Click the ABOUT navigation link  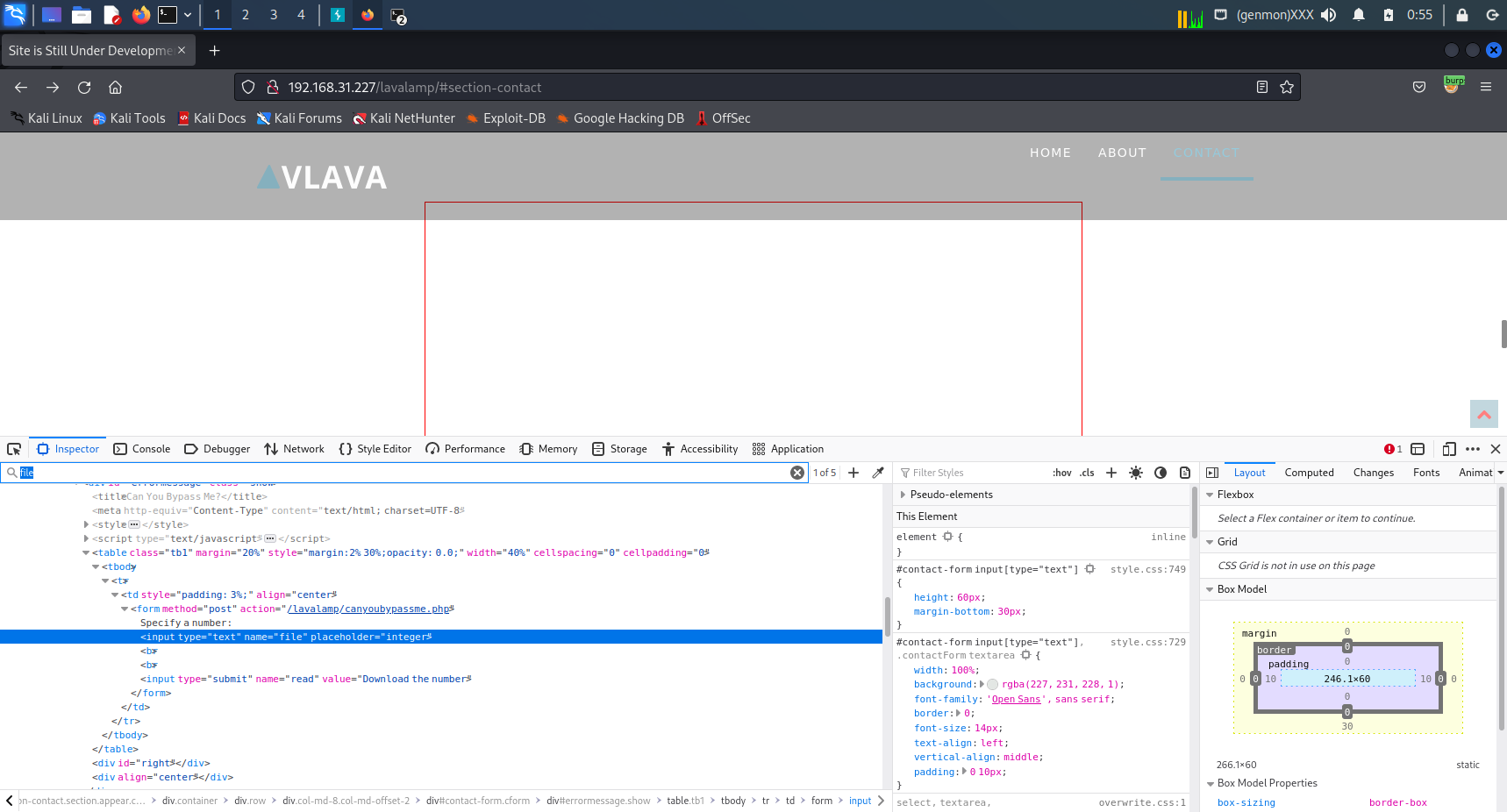click(x=1122, y=153)
